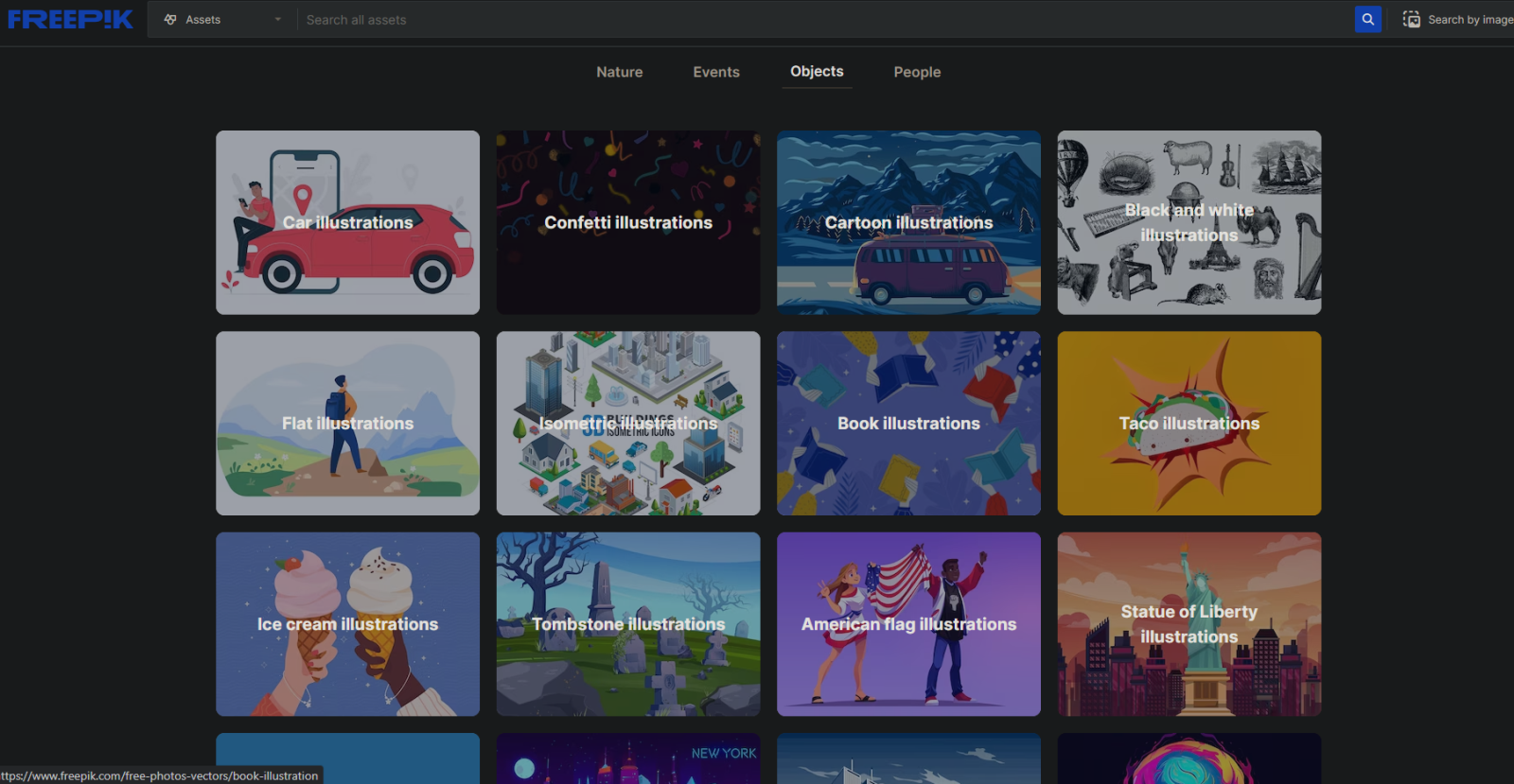
Task: Open Isometric illustrations card
Action: (628, 423)
